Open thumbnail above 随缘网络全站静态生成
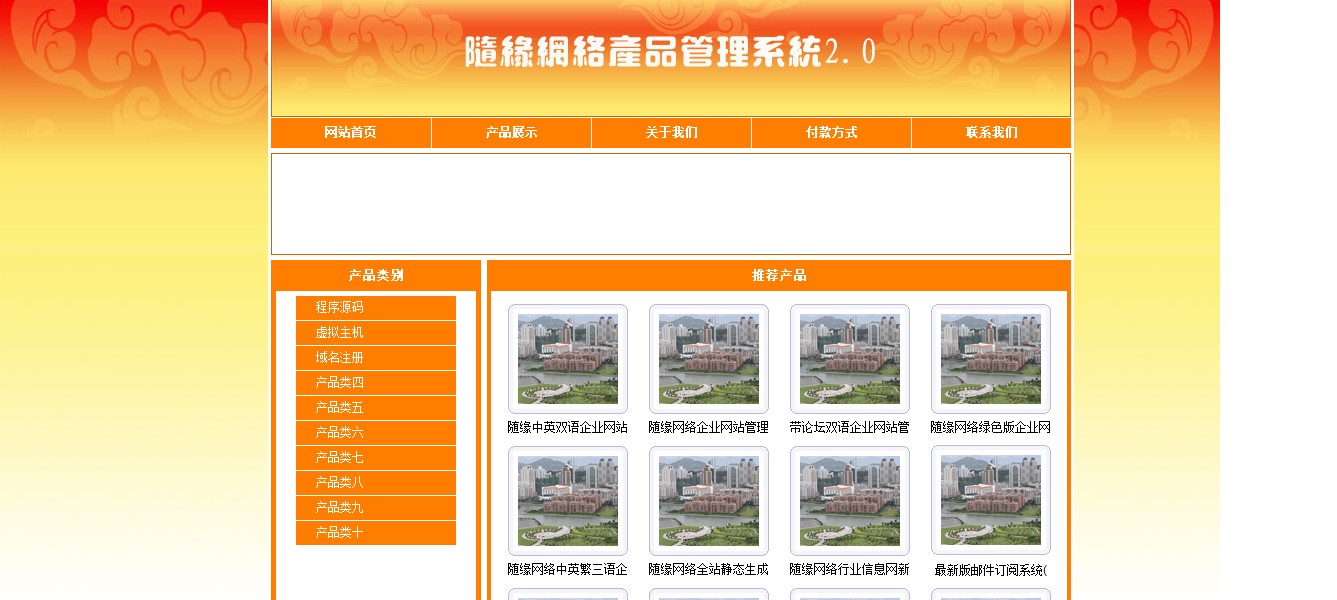This screenshot has height=600, width=1337. (709, 501)
